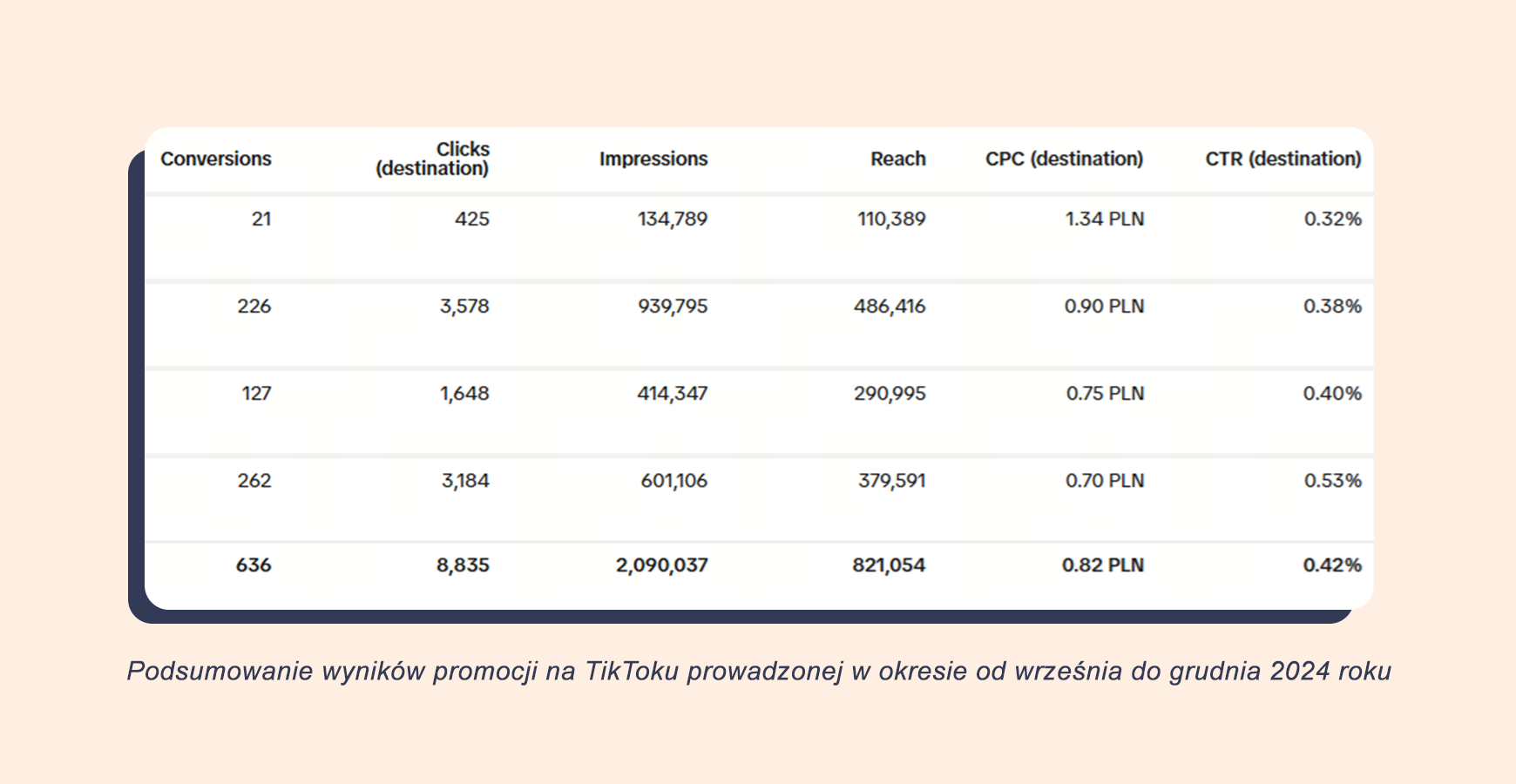Click the 379,591 reach value

(x=891, y=481)
